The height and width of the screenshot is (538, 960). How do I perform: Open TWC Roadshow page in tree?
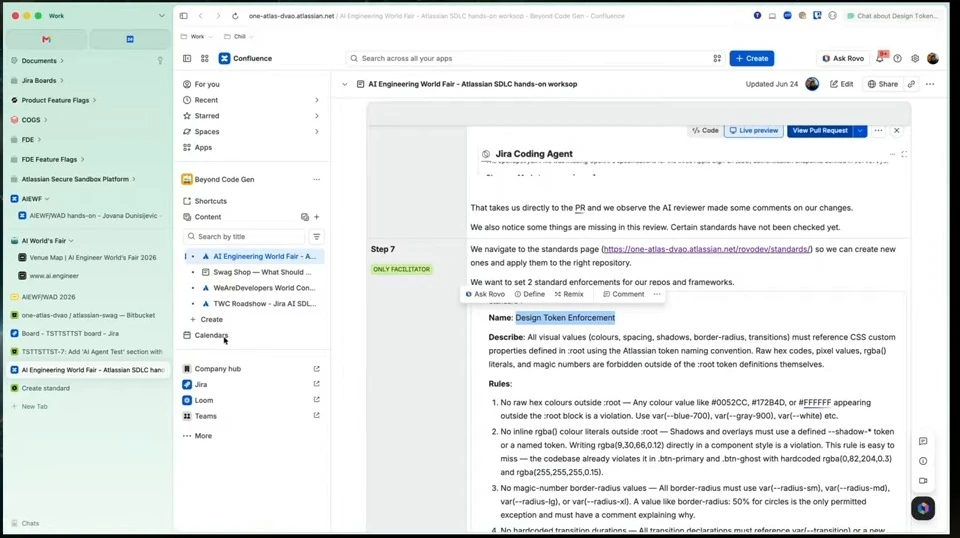[x=264, y=304]
